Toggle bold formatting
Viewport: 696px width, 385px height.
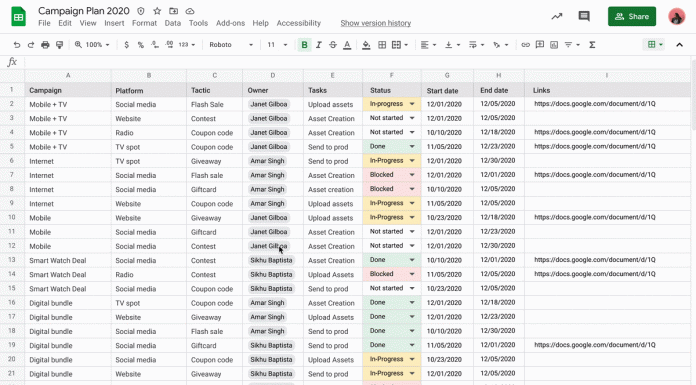click(304, 45)
